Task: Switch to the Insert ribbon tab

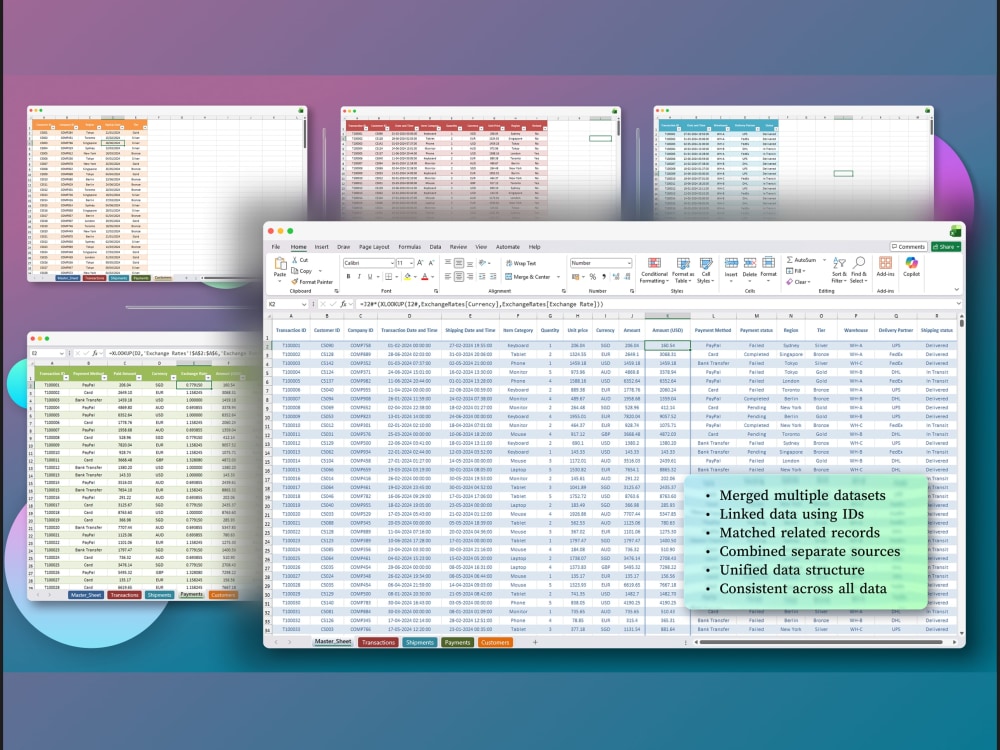Action: 321,247
